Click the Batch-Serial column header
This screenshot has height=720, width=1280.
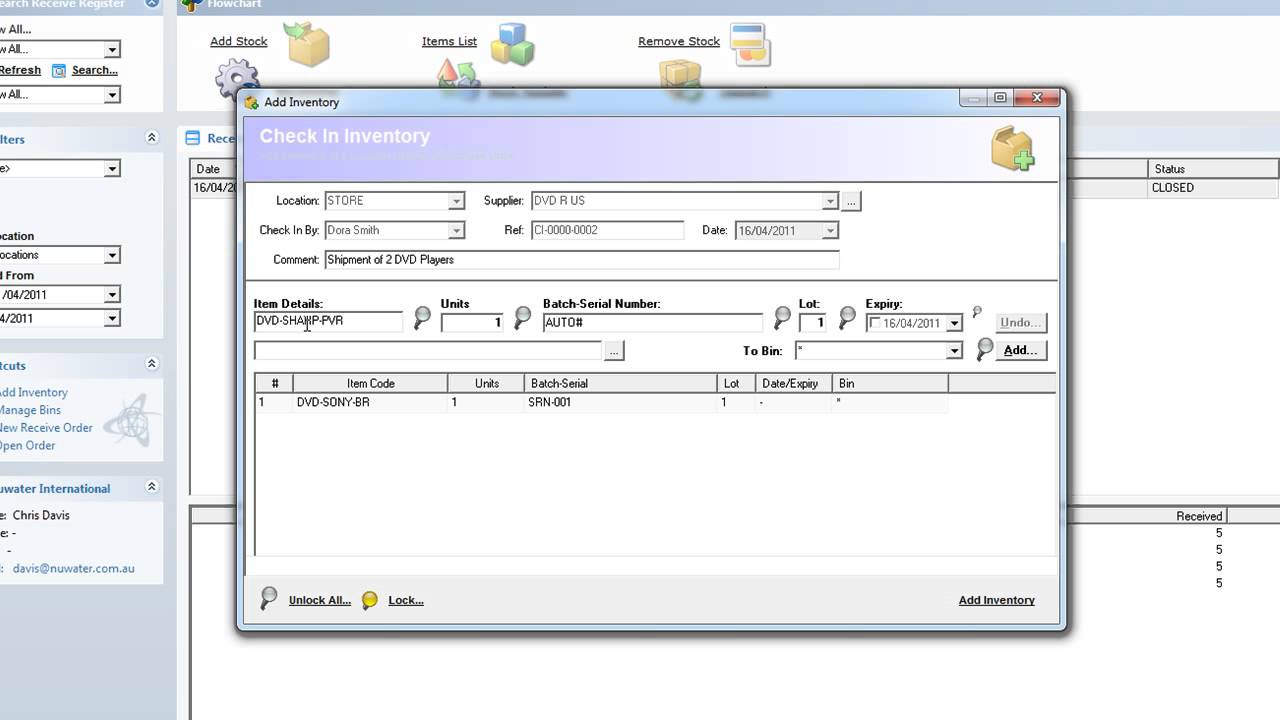point(621,383)
